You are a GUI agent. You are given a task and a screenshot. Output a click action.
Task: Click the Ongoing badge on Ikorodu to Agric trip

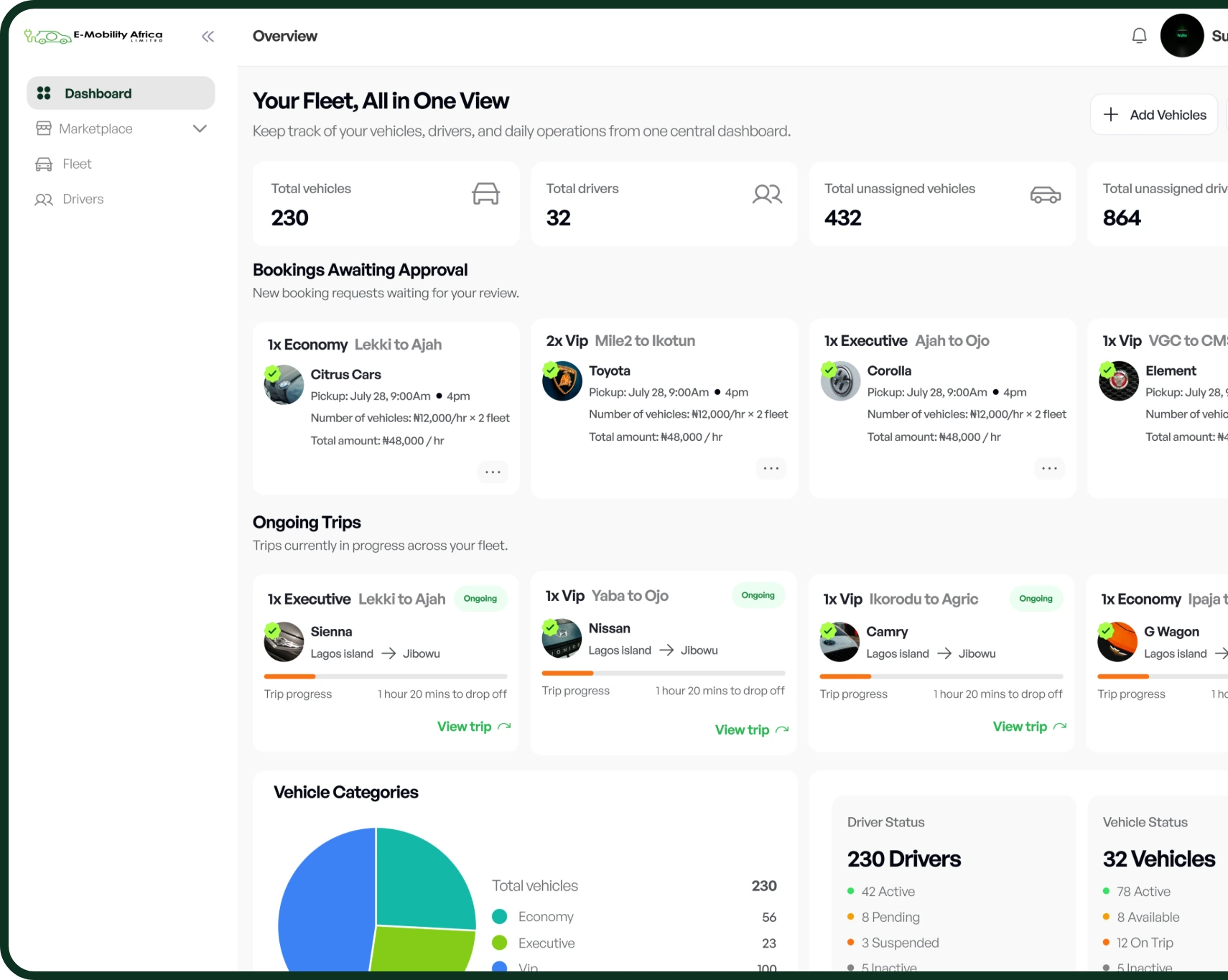pos(1036,599)
